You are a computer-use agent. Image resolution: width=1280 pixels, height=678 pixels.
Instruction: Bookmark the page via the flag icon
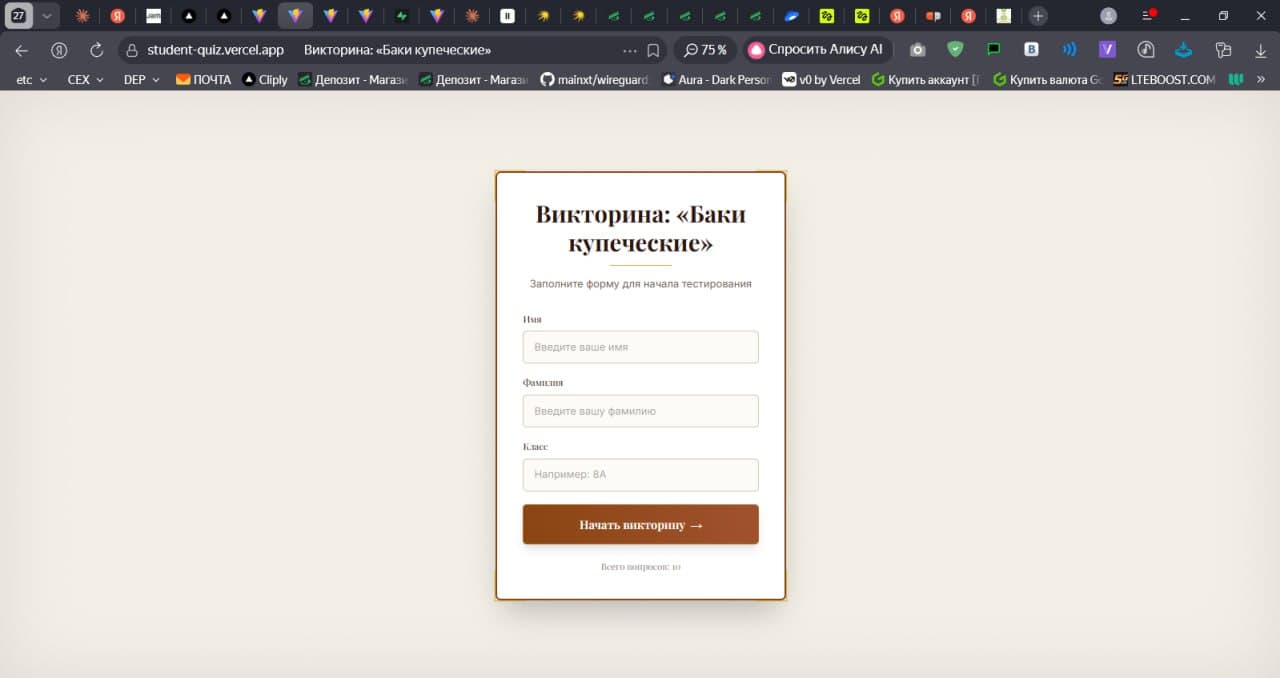point(653,49)
